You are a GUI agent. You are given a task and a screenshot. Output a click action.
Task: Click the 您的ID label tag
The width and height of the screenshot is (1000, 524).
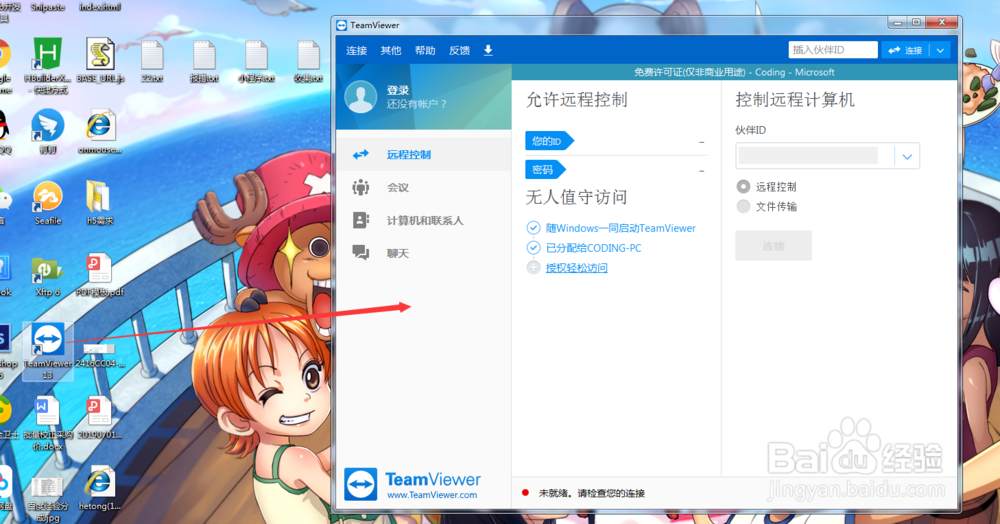[x=549, y=141]
